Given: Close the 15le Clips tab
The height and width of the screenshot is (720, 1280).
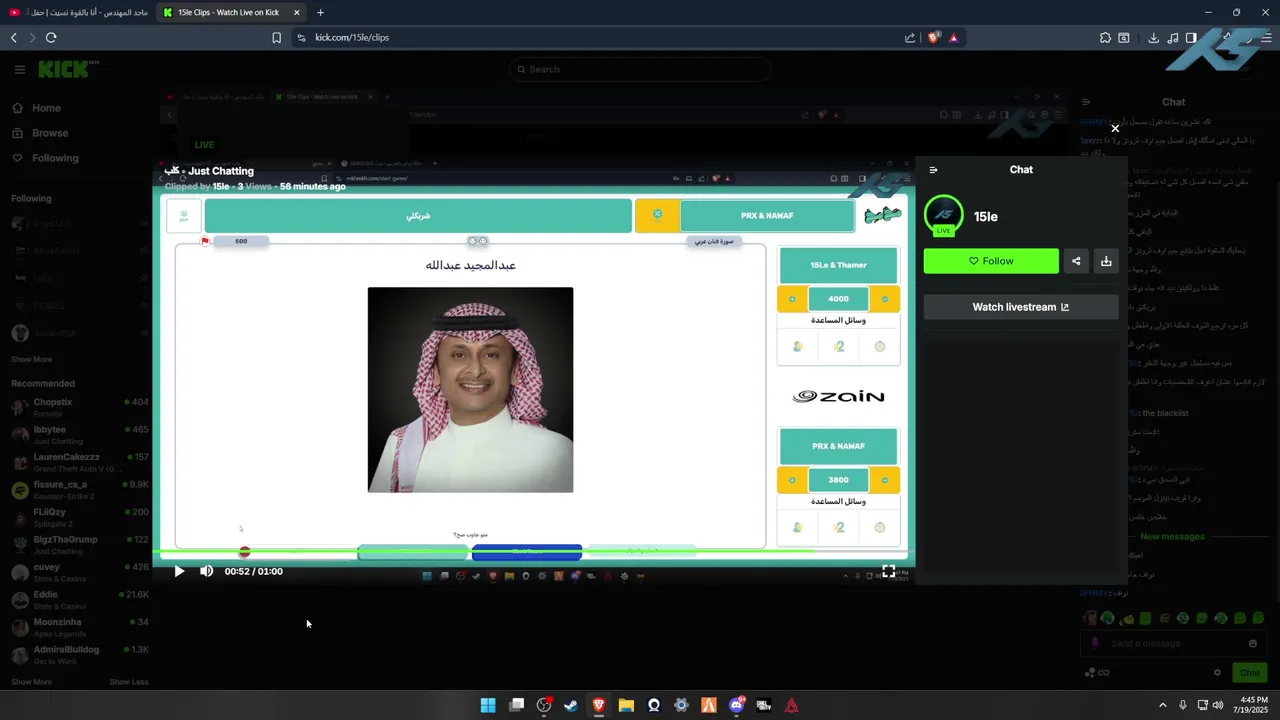Looking at the screenshot, I should [296, 12].
